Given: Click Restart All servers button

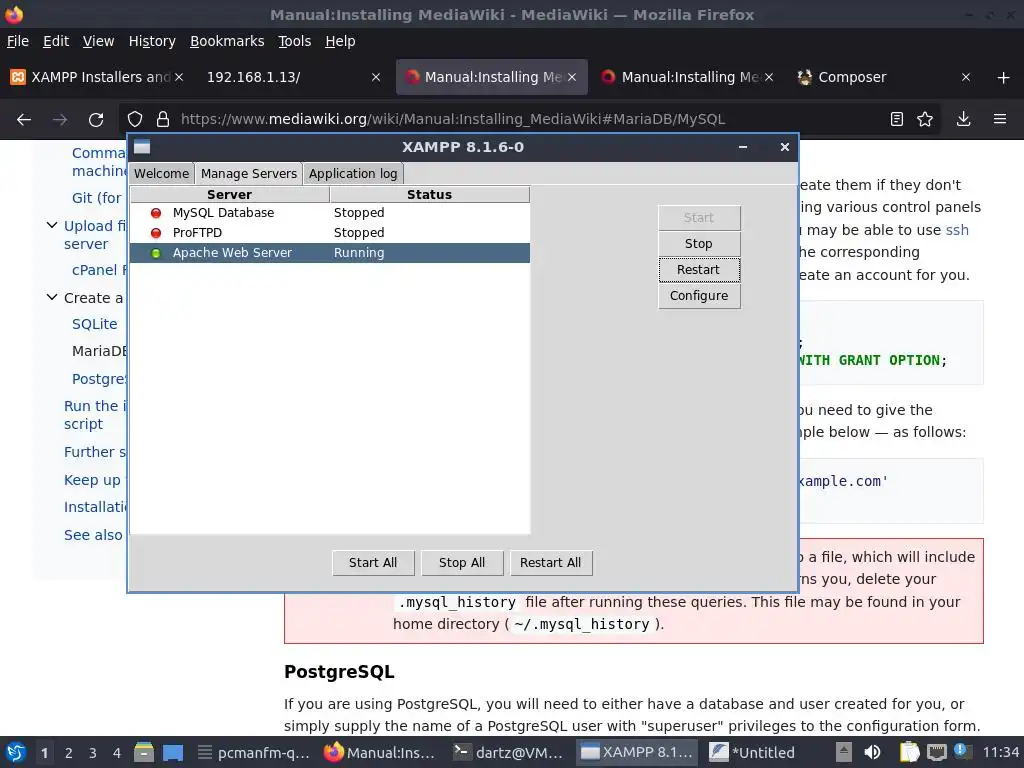Looking at the screenshot, I should click(551, 563).
